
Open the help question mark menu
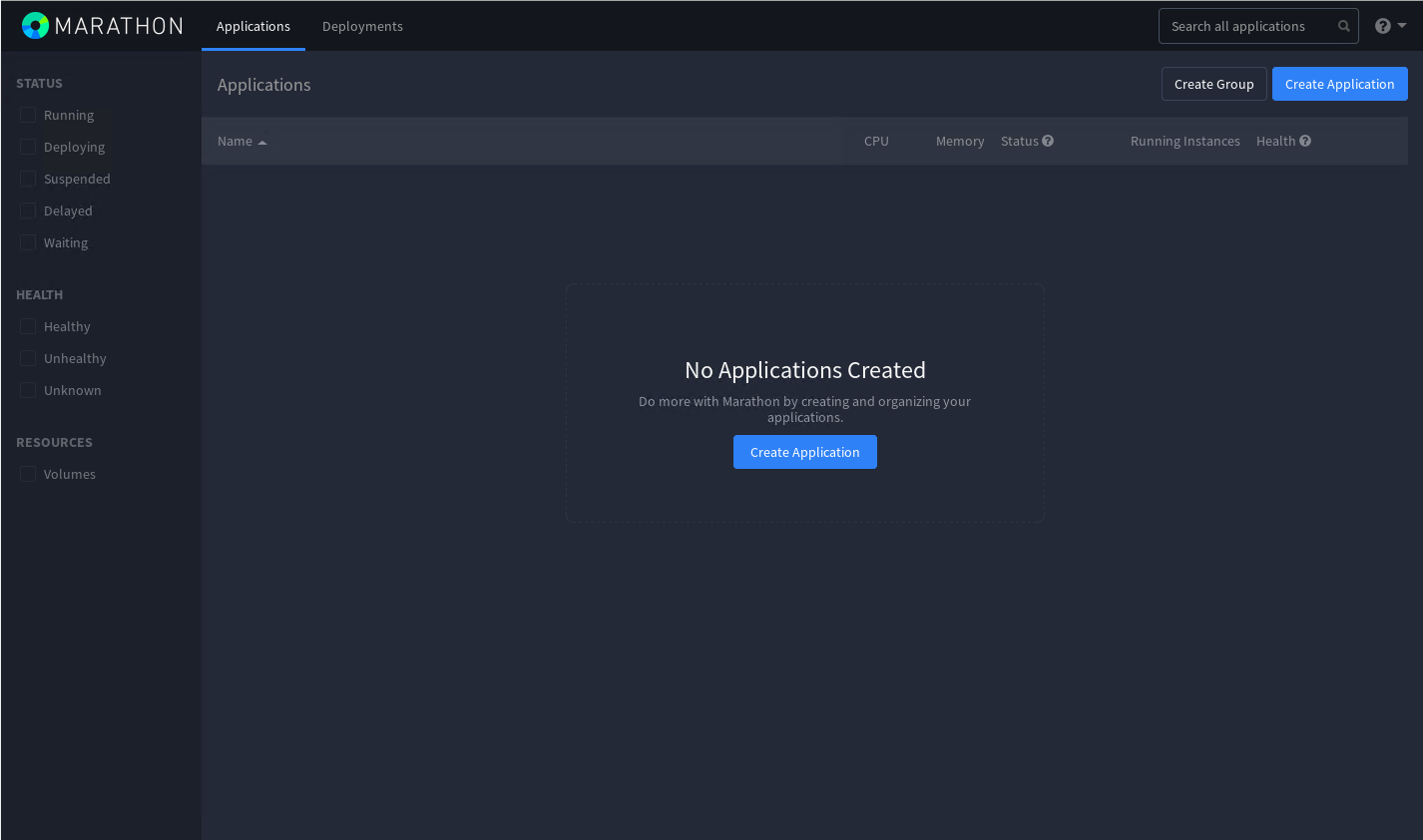(1390, 26)
